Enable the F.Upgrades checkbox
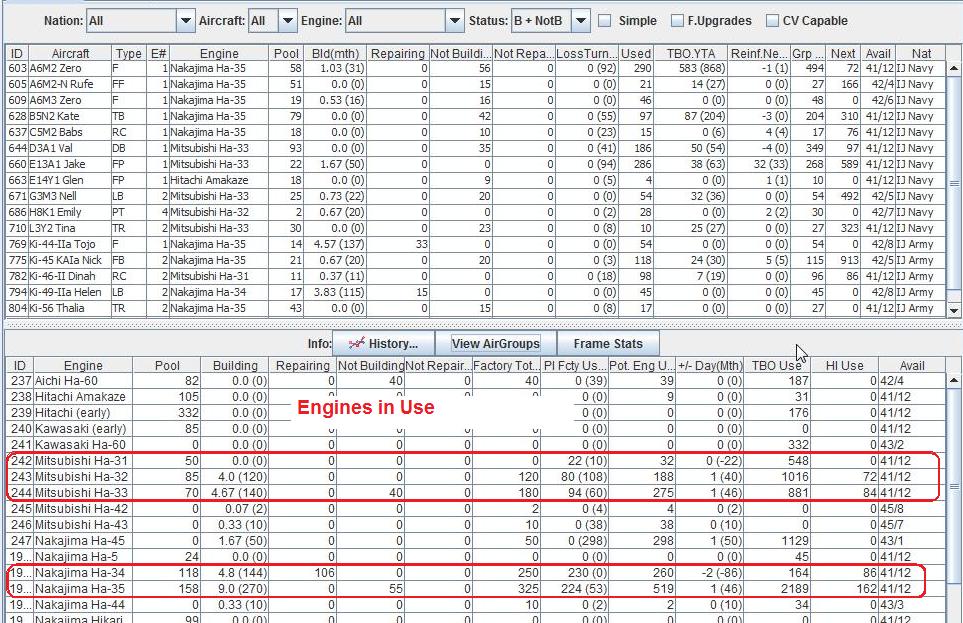Image resolution: width=963 pixels, height=623 pixels. coord(677,21)
